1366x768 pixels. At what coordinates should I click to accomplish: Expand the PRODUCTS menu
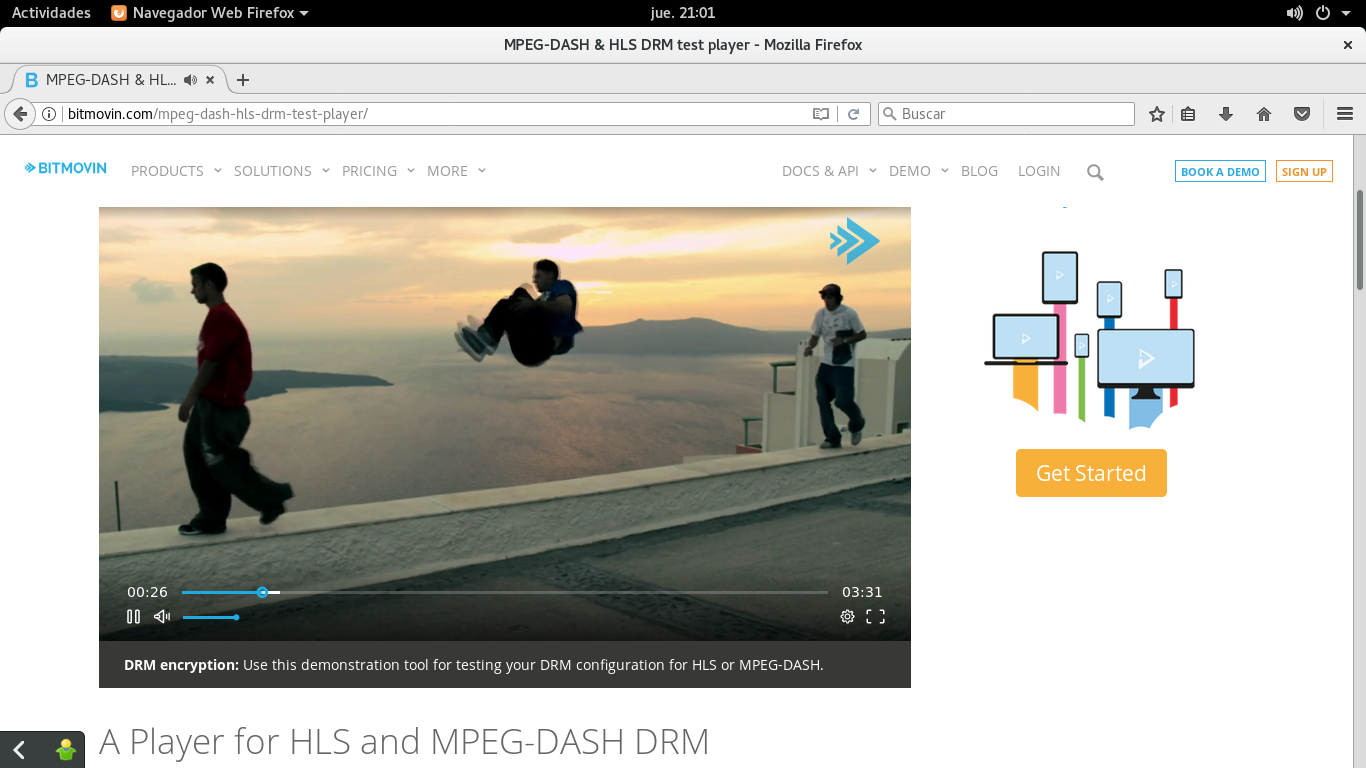(x=176, y=171)
